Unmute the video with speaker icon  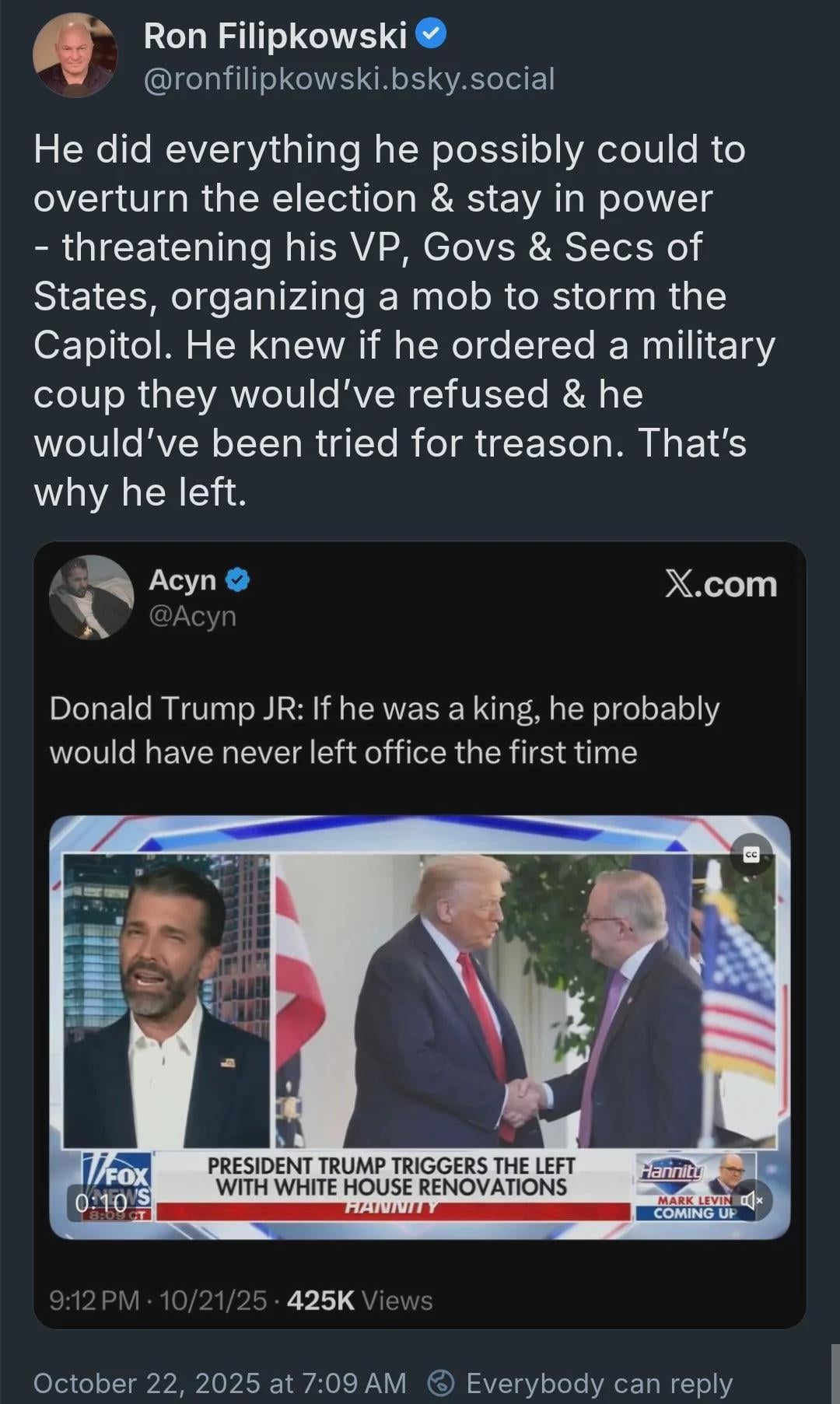pos(751,1200)
